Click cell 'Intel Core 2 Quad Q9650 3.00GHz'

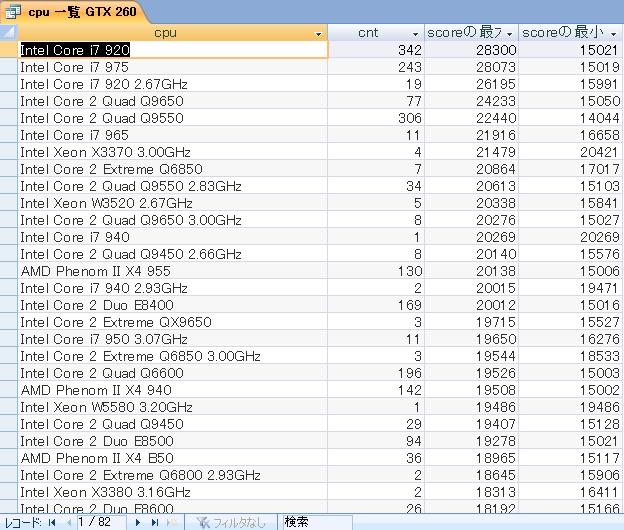(173, 220)
